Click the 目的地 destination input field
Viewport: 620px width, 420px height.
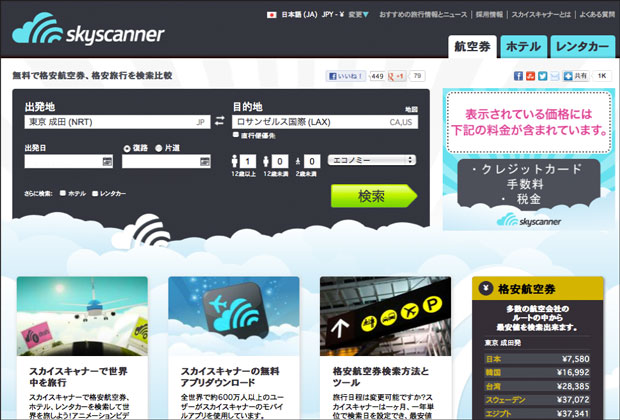(x=325, y=122)
